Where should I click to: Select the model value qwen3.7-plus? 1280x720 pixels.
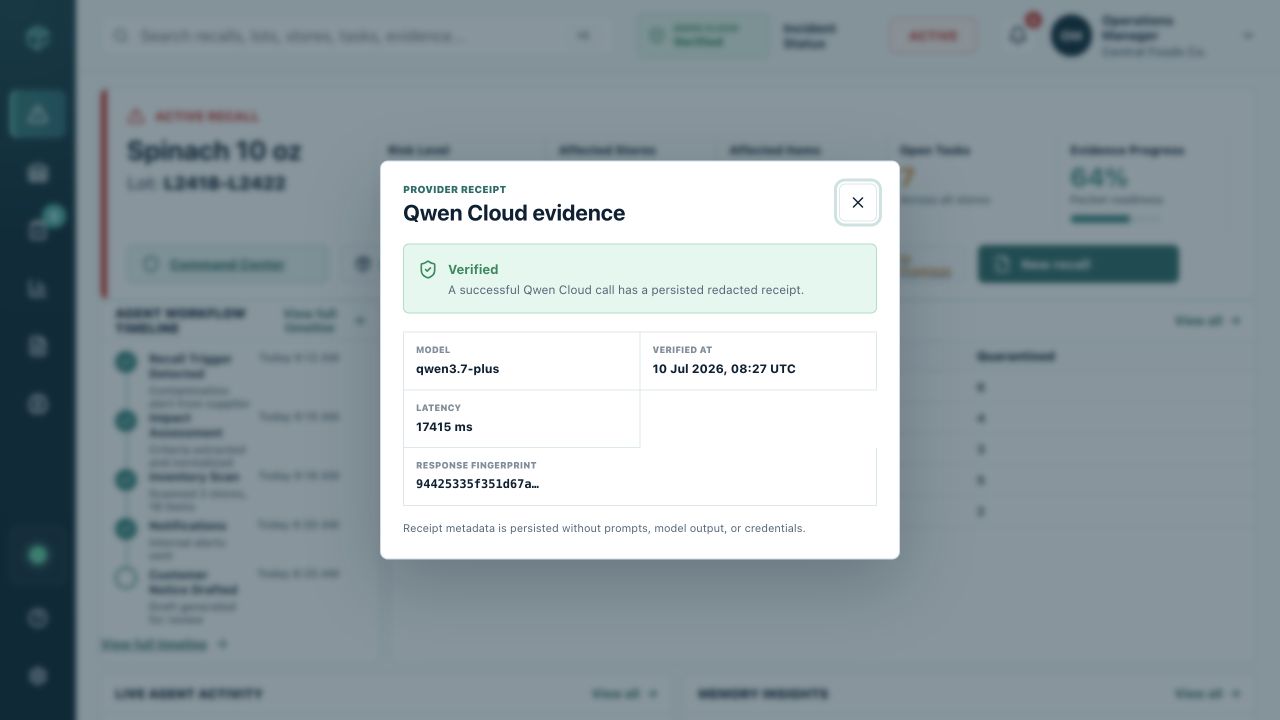pyautogui.click(x=457, y=369)
